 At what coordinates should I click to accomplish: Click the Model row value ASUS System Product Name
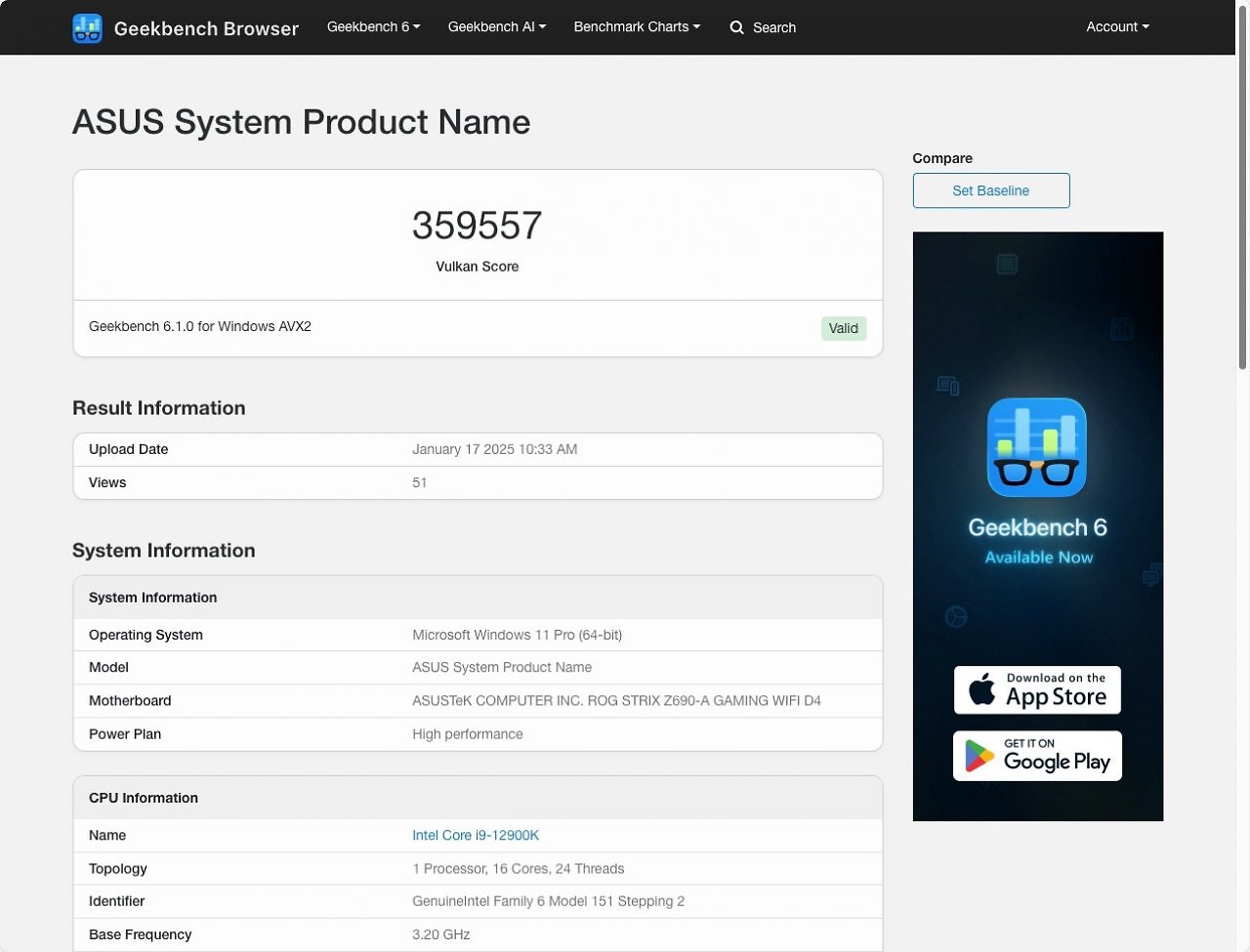pos(502,667)
